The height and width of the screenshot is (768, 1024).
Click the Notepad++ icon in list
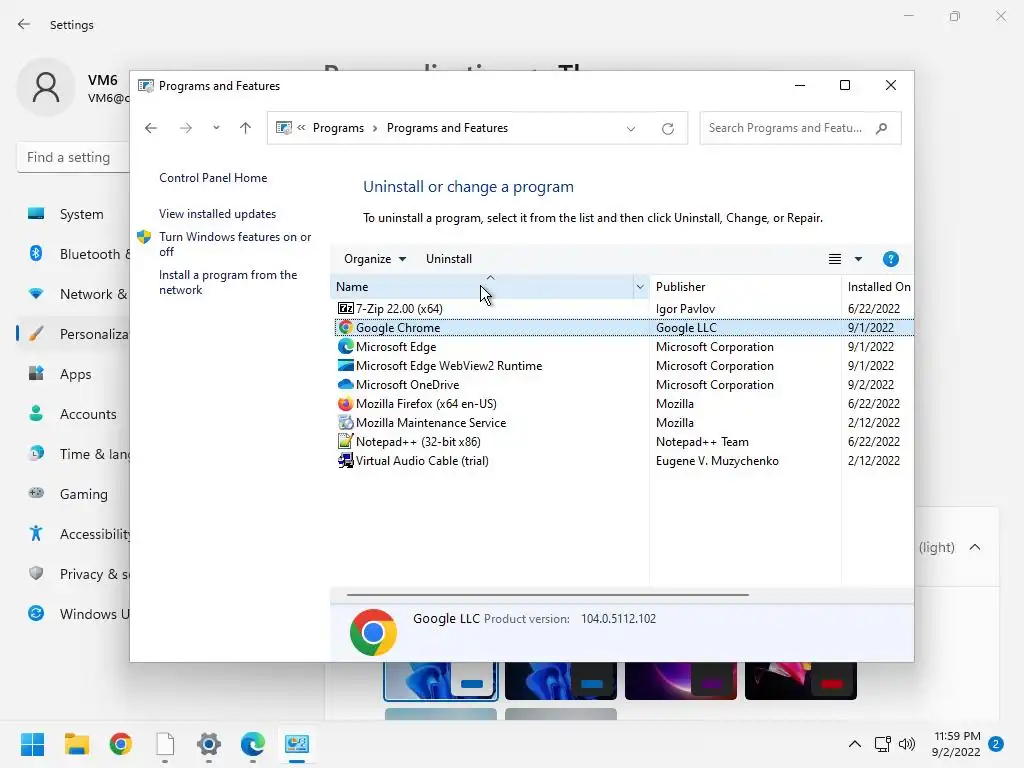(345, 441)
